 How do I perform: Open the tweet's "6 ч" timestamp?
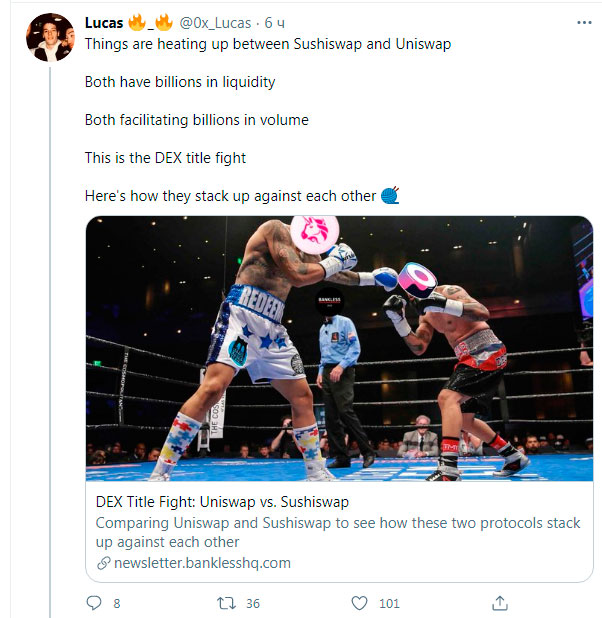pos(275,22)
